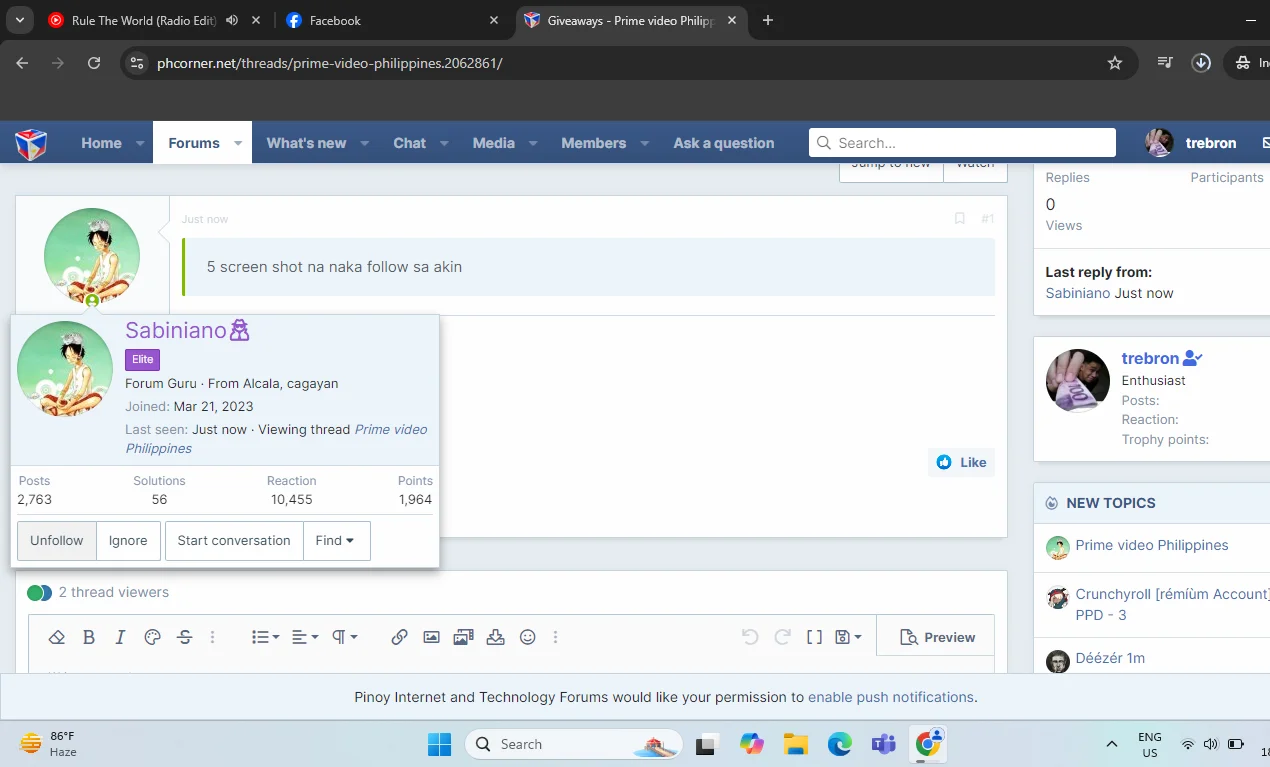Open the Members nav item
Viewport: 1270px width, 767px height.
click(593, 143)
